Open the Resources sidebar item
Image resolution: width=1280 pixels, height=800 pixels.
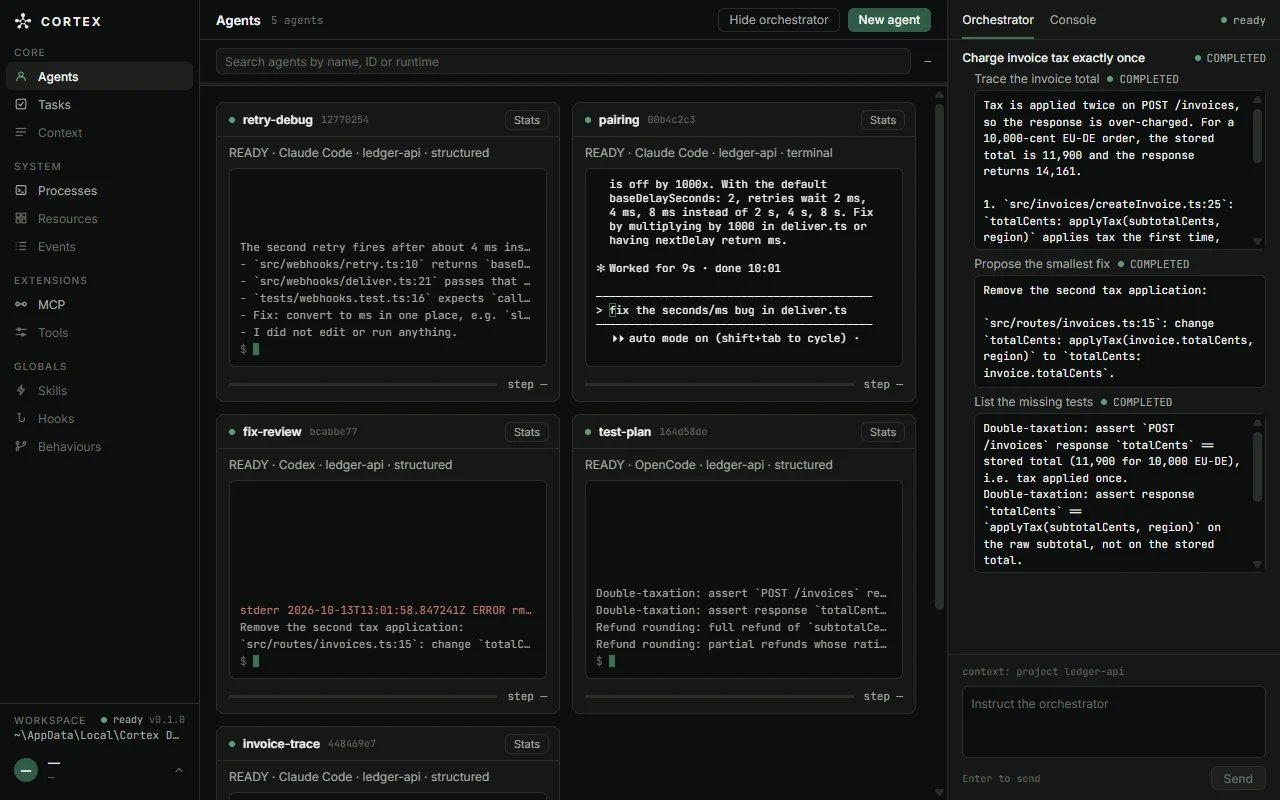coord(99,218)
